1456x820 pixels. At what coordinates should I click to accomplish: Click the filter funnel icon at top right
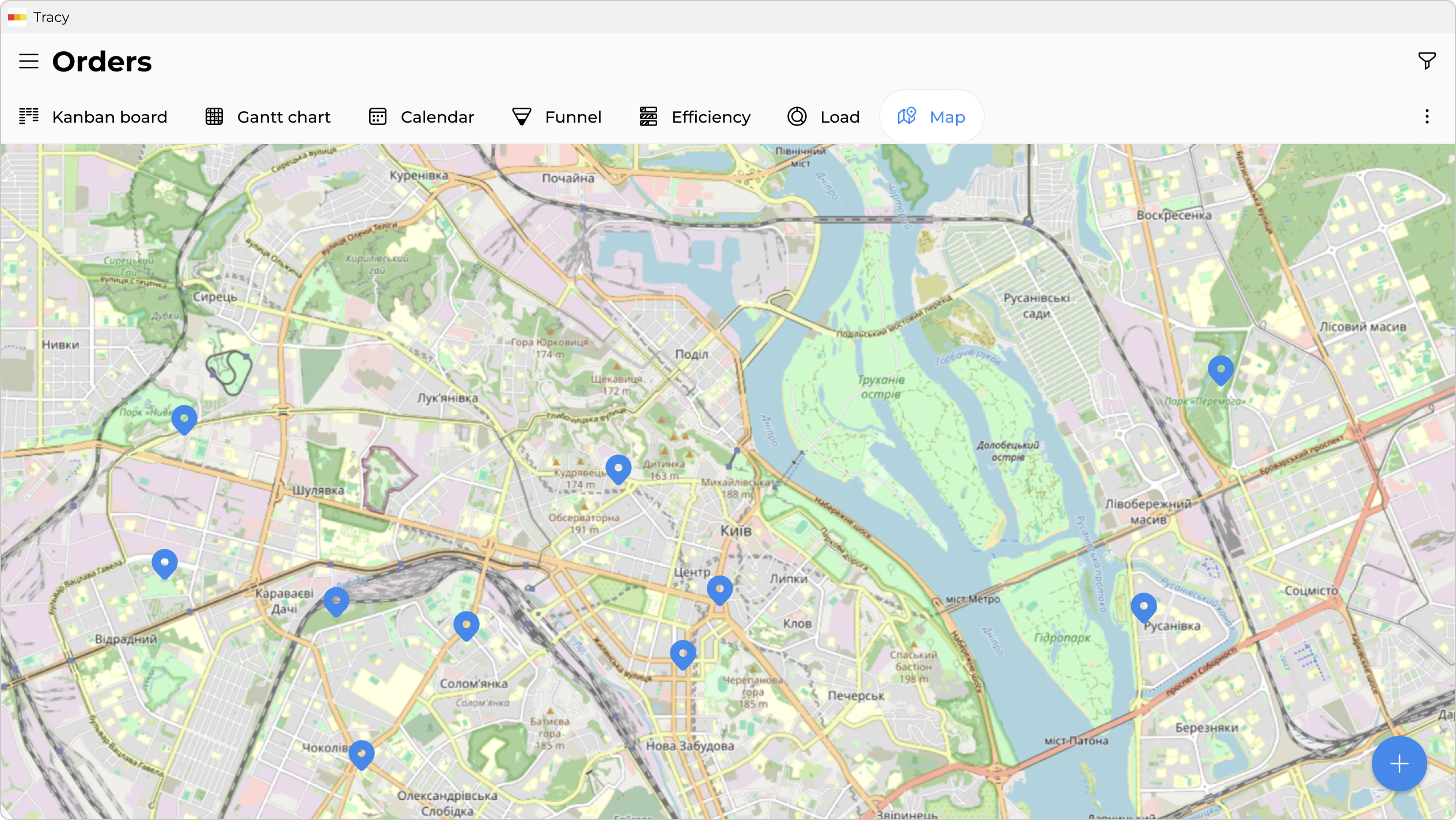[x=1427, y=60]
